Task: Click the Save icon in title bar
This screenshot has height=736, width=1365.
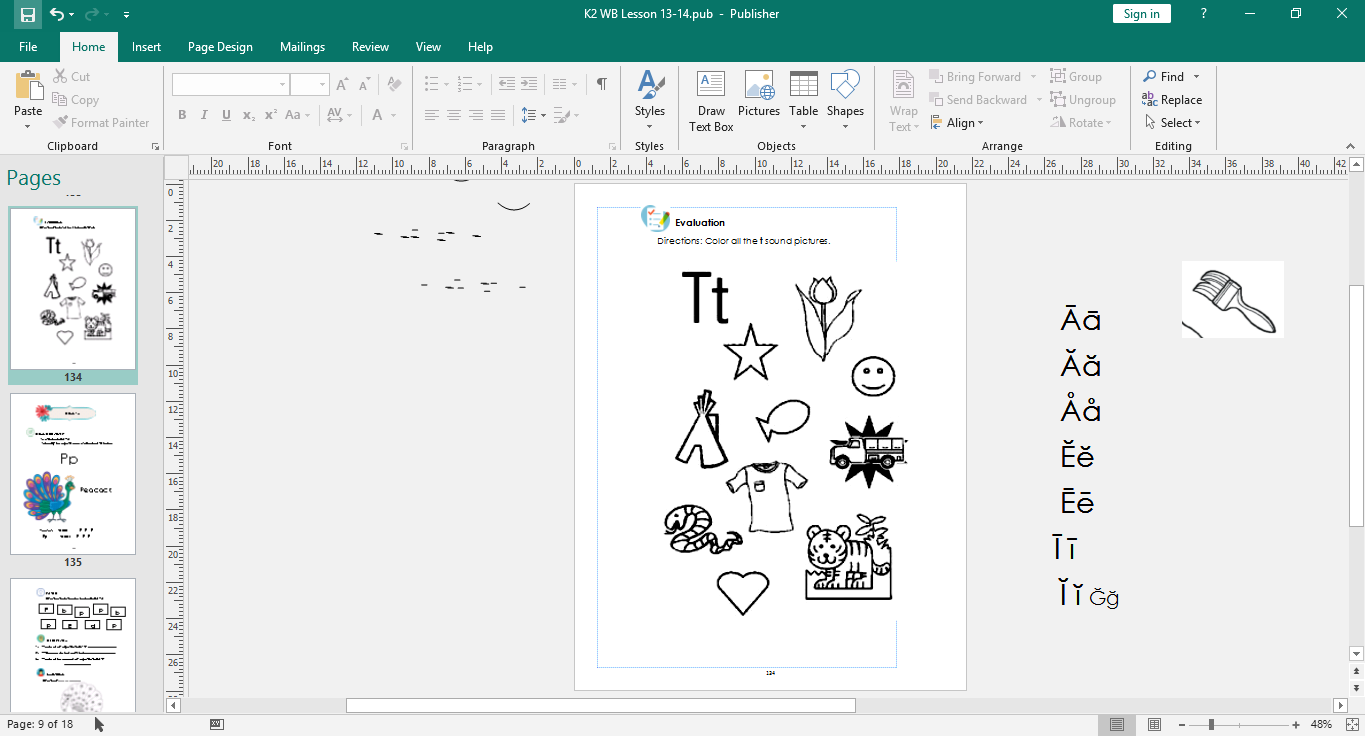Action: [x=28, y=14]
